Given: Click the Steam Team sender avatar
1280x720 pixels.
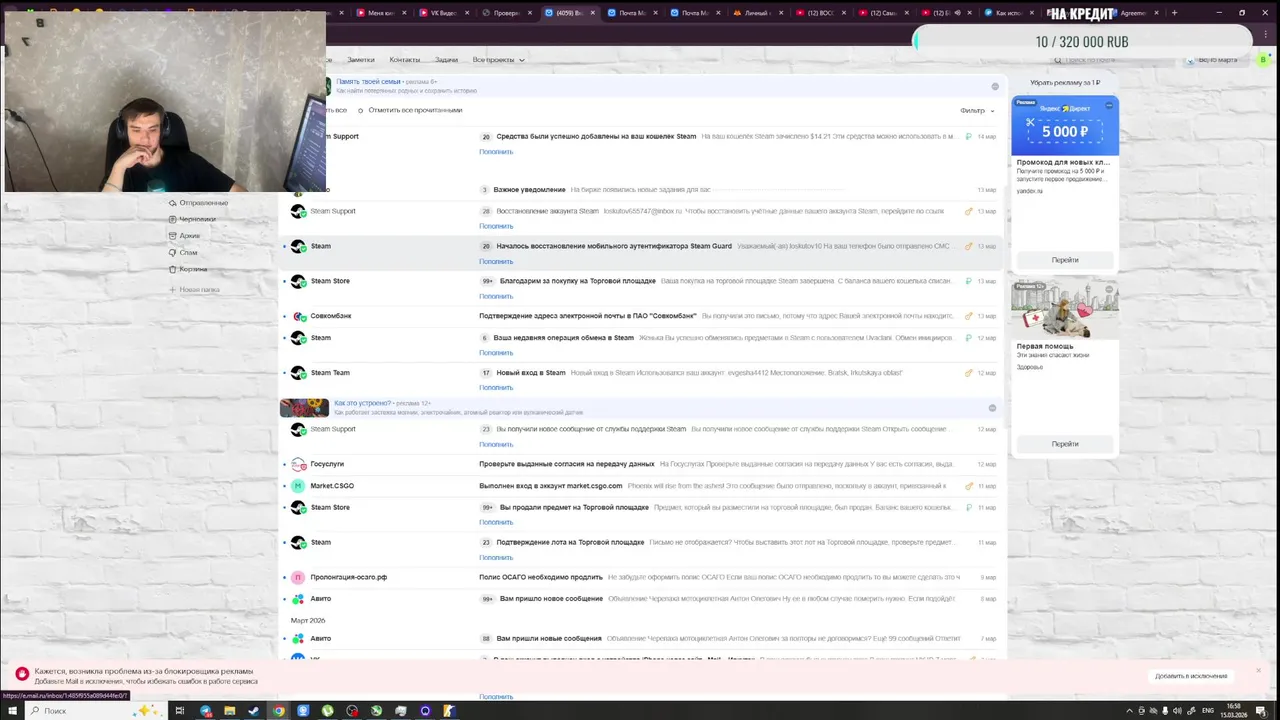Looking at the screenshot, I should click(298, 373).
